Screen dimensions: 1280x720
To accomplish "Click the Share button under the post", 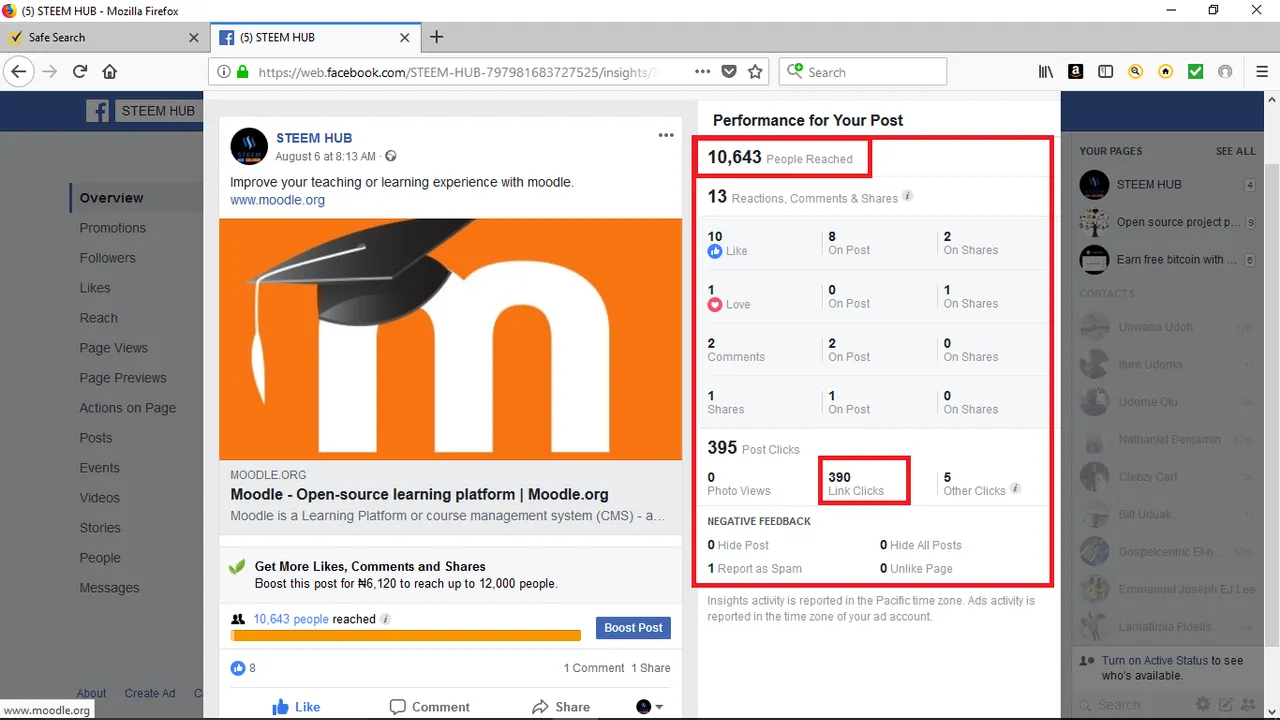I will 561,707.
